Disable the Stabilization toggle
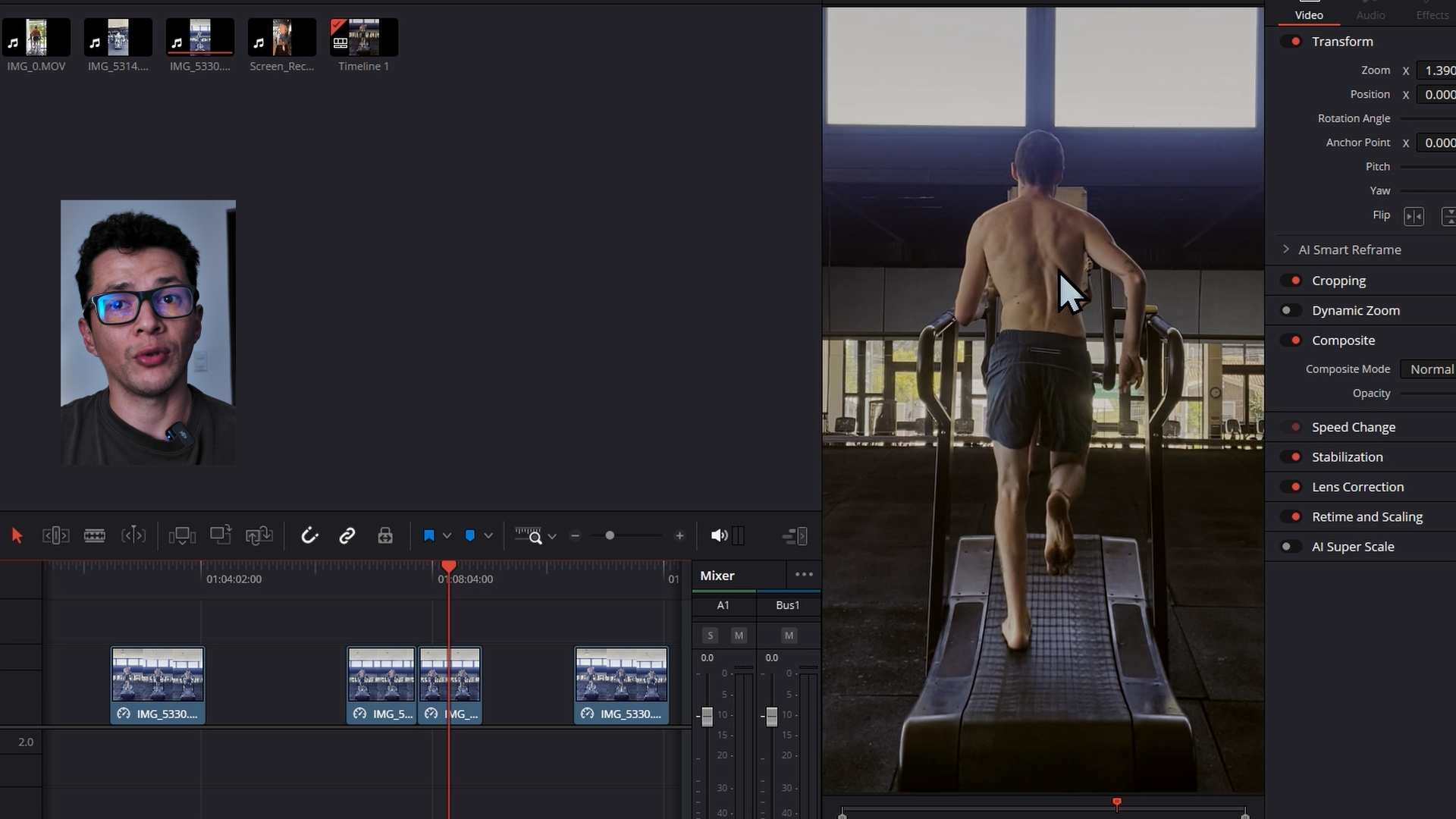This screenshot has width=1456, height=819. pos(1292,457)
